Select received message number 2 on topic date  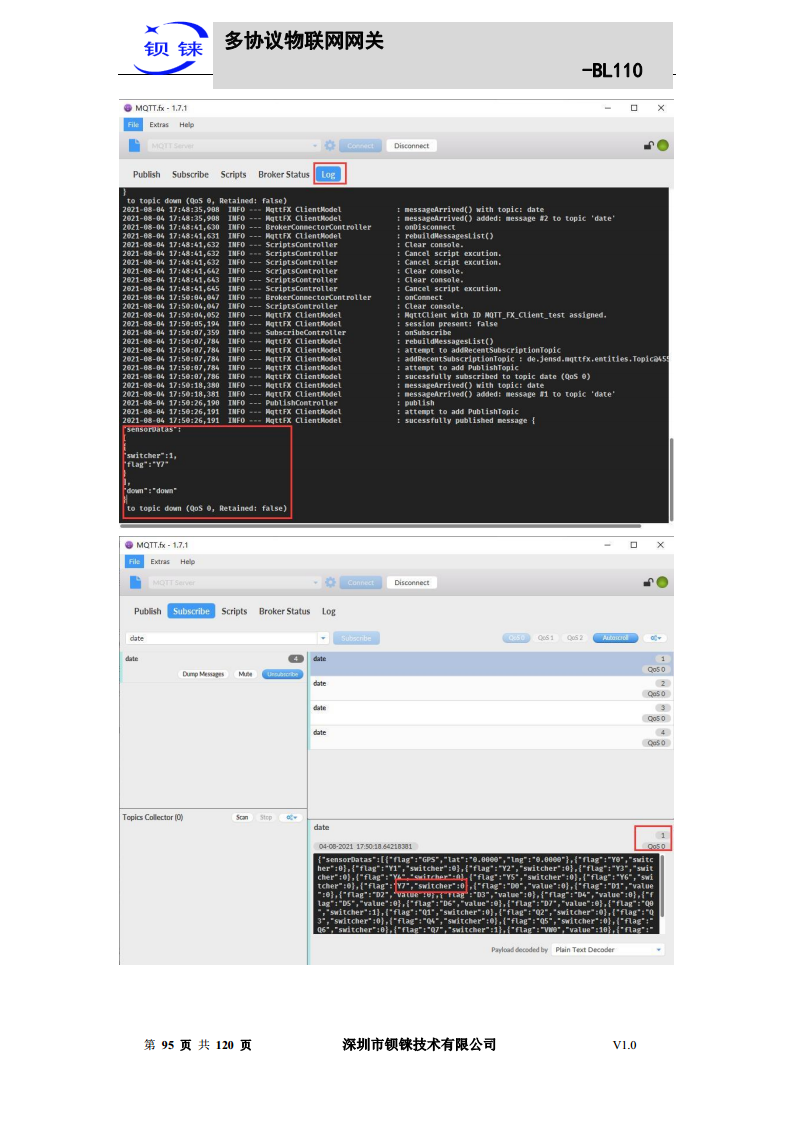click(490, 688)
